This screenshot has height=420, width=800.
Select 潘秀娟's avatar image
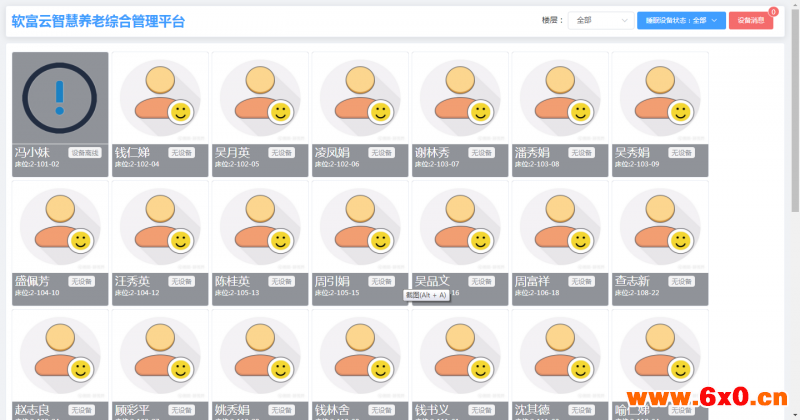[x=560, y=98]
